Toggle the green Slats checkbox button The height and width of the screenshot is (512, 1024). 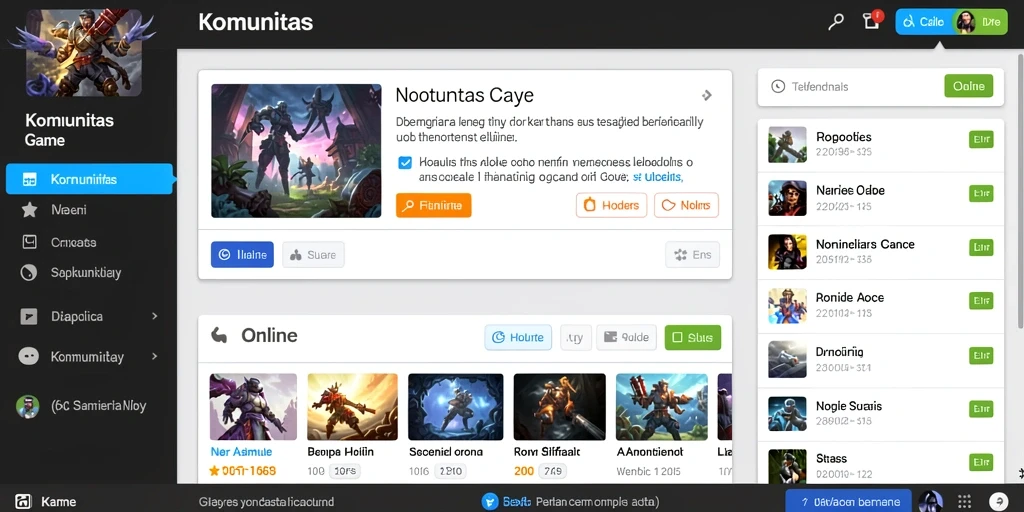click(x=693, y=338)
